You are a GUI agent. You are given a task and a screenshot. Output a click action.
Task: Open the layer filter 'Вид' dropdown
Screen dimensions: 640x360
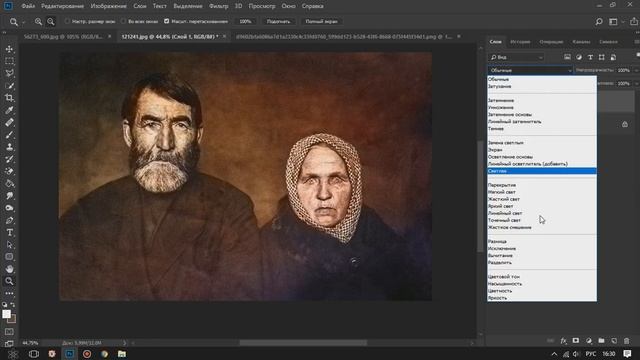click(x=516, y=57)
